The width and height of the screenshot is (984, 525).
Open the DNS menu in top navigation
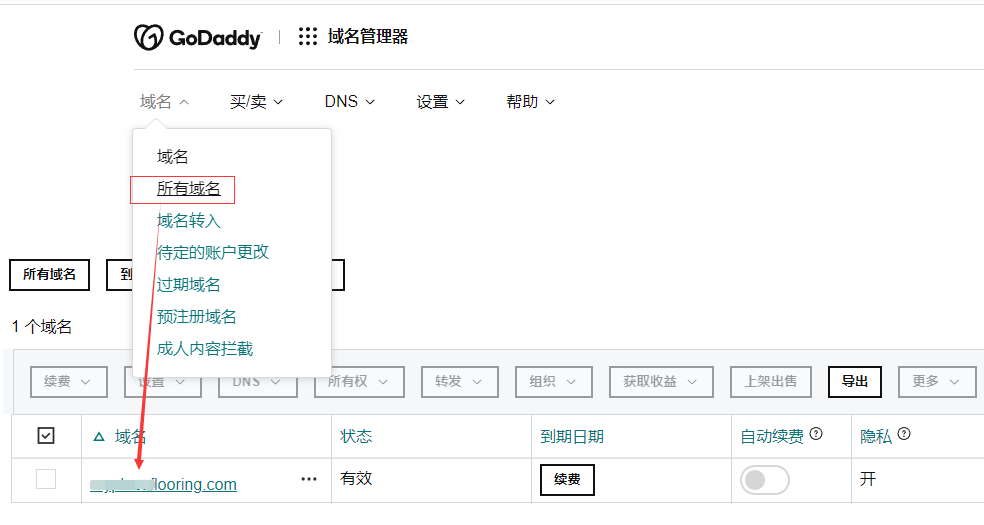pos(350,102)
